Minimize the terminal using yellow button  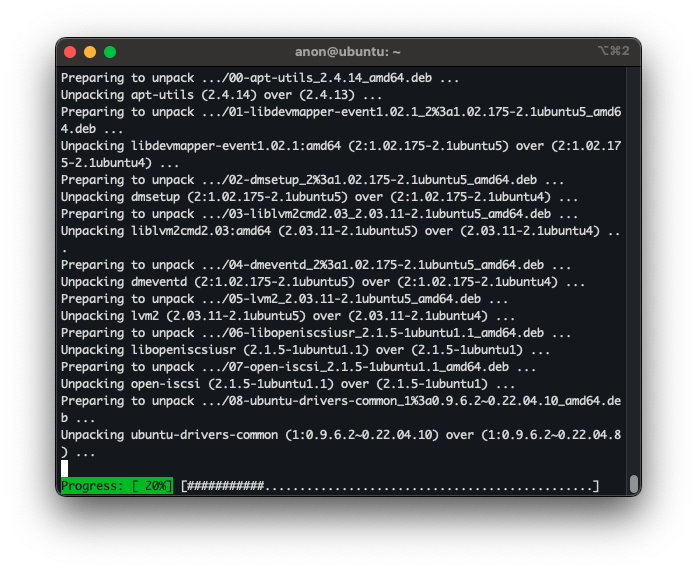(x=90, y=52)
